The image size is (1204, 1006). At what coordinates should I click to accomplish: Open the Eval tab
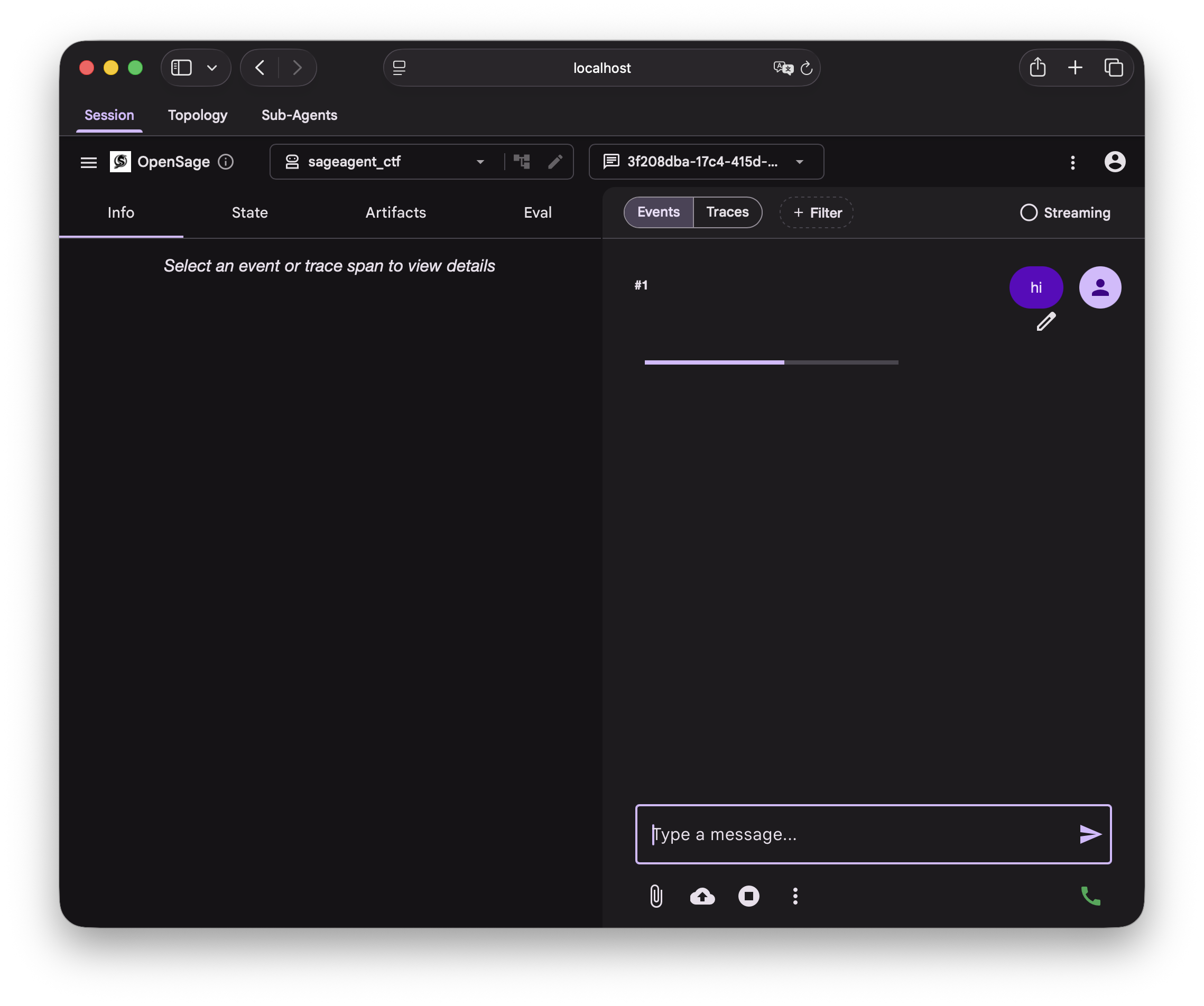538,212
